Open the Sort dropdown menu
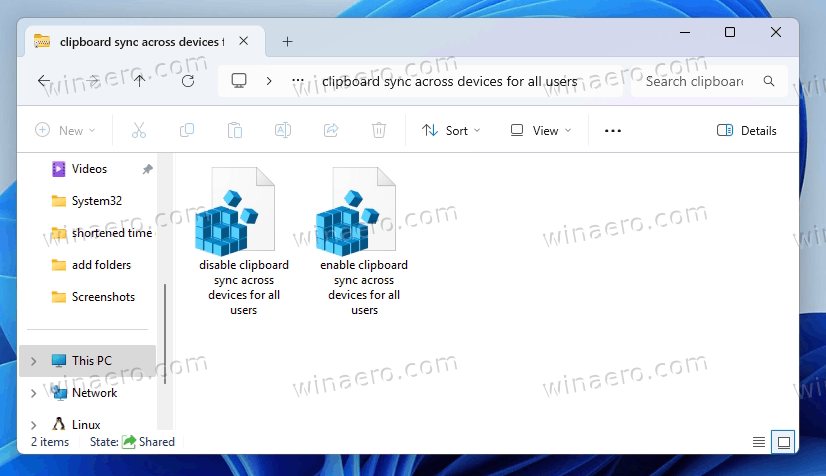The width and height of the screenshot is (826, 476). [x=451, y=130]
